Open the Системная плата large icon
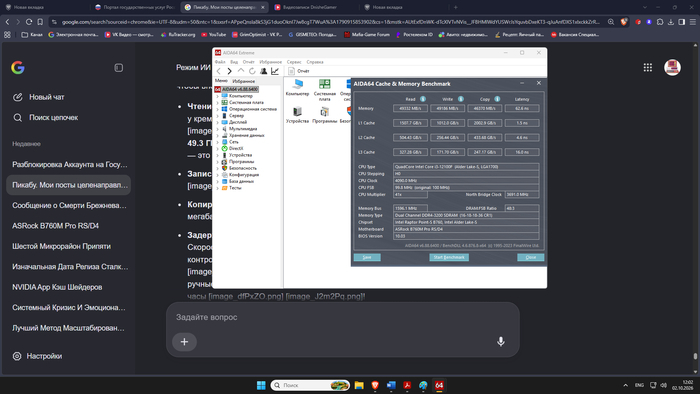700x394 pixels. coord(325,90)
